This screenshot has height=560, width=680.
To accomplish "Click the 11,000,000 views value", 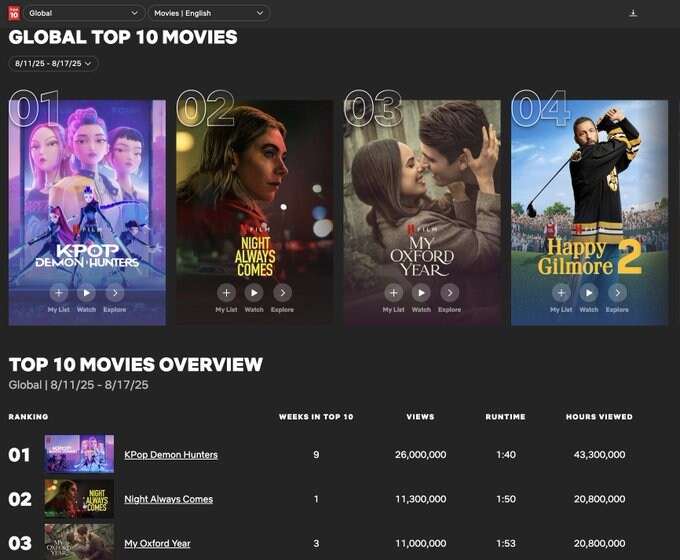I will 421,543.
